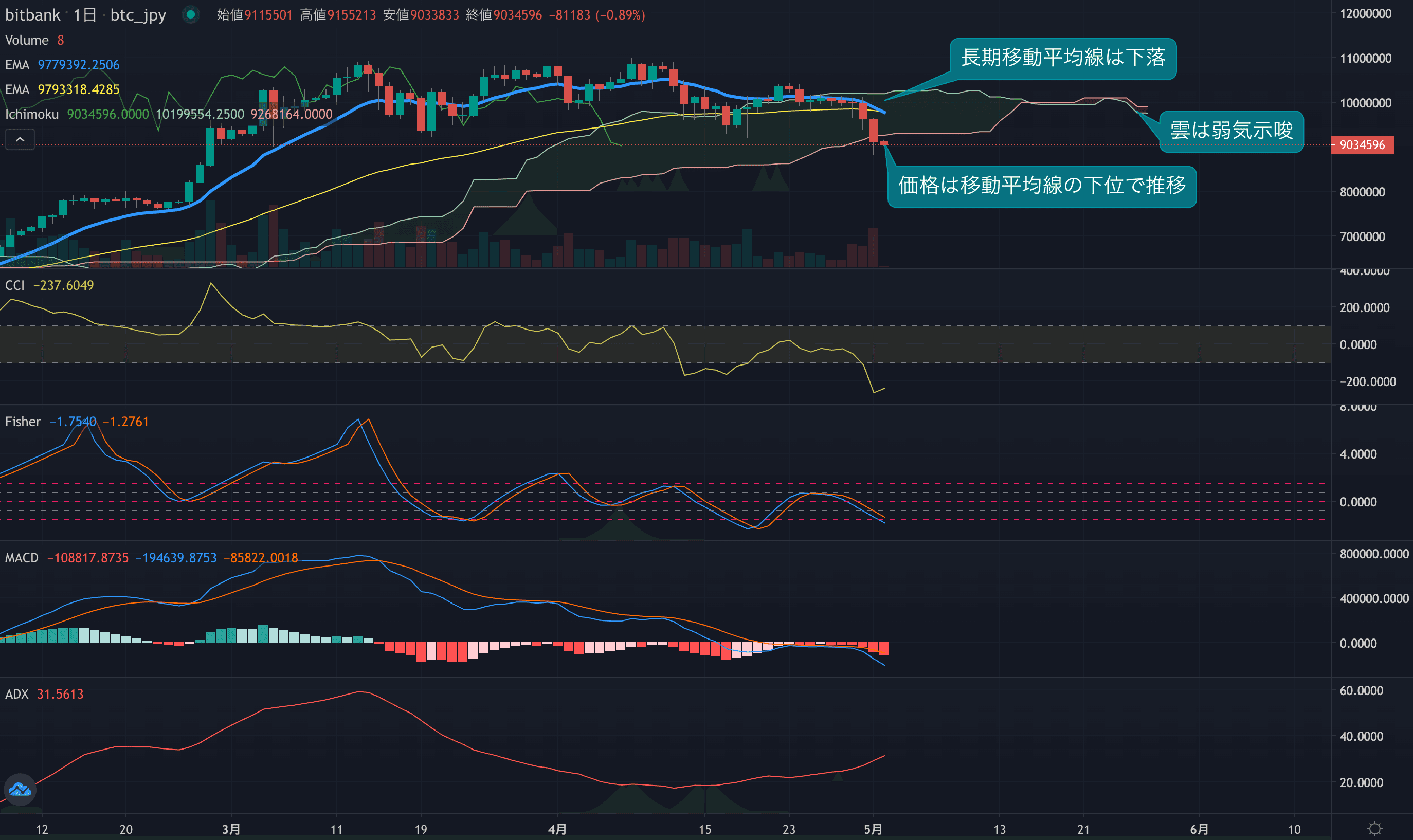Select the Volume indicator legend

(27, 40)
